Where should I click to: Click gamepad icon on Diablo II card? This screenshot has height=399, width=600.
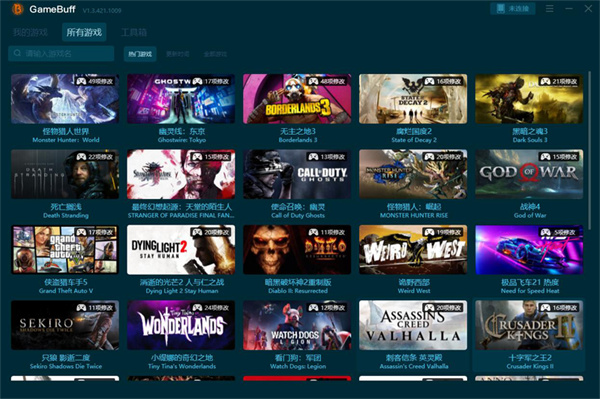313,232
